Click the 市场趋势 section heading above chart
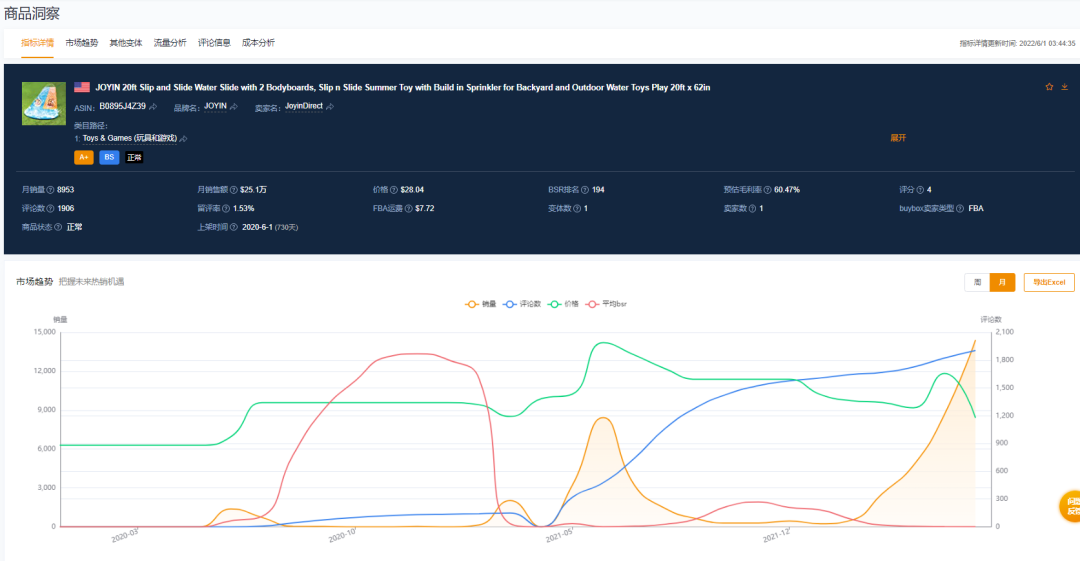This screenshot has width=1080, height=561. [34, 281]
